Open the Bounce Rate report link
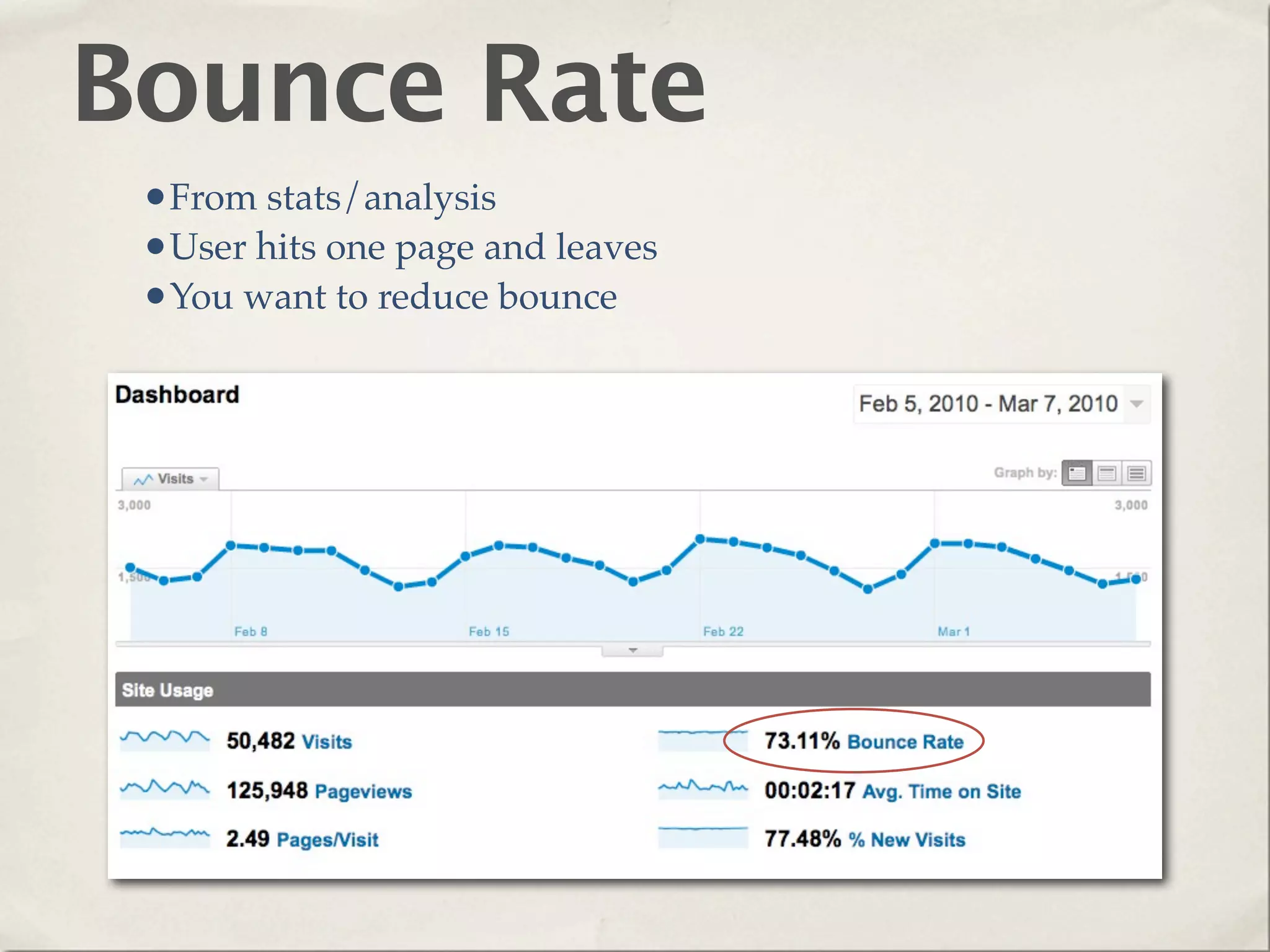1270x952 pixels. (x=905, y=742)
